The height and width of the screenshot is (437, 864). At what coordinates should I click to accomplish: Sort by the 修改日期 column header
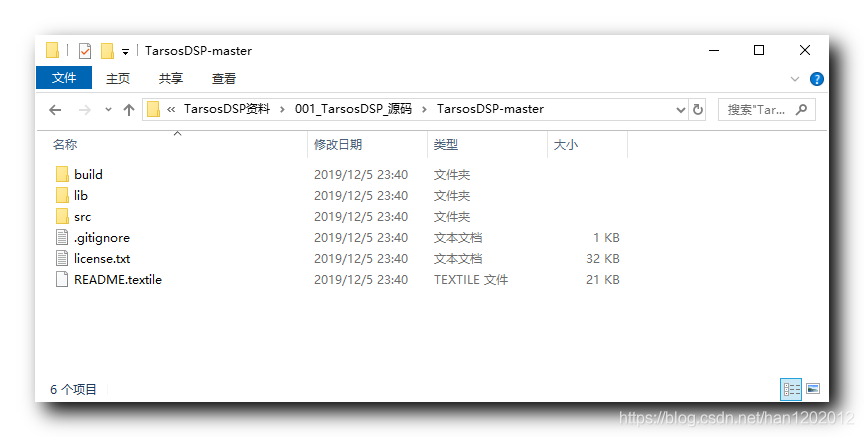click(x=338, y=144)
